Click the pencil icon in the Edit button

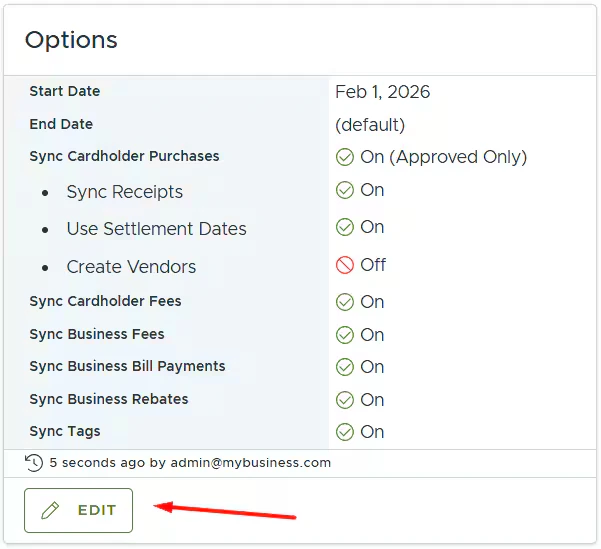pos(50,510)
